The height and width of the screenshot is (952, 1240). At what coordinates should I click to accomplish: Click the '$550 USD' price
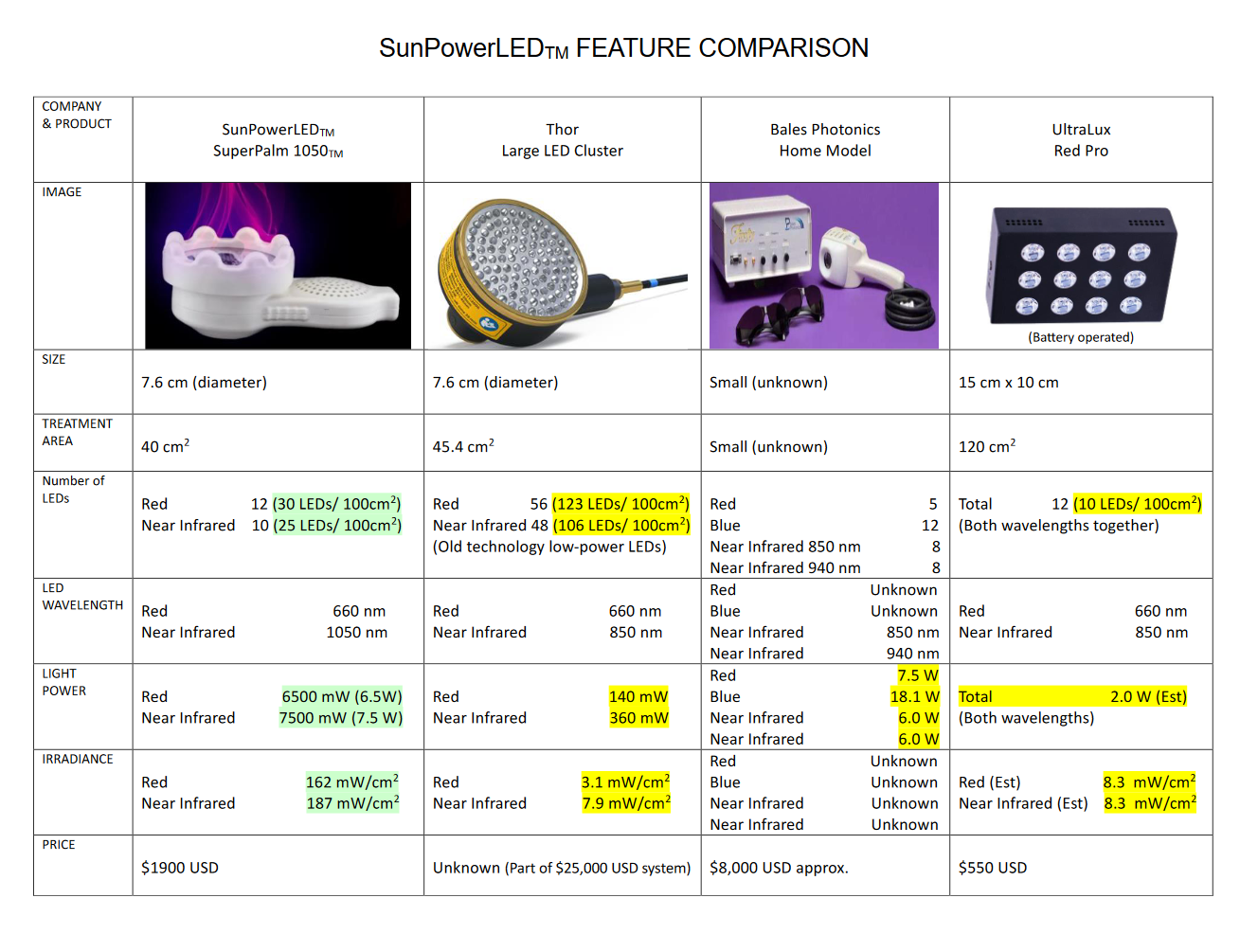[x=993, y=868]
